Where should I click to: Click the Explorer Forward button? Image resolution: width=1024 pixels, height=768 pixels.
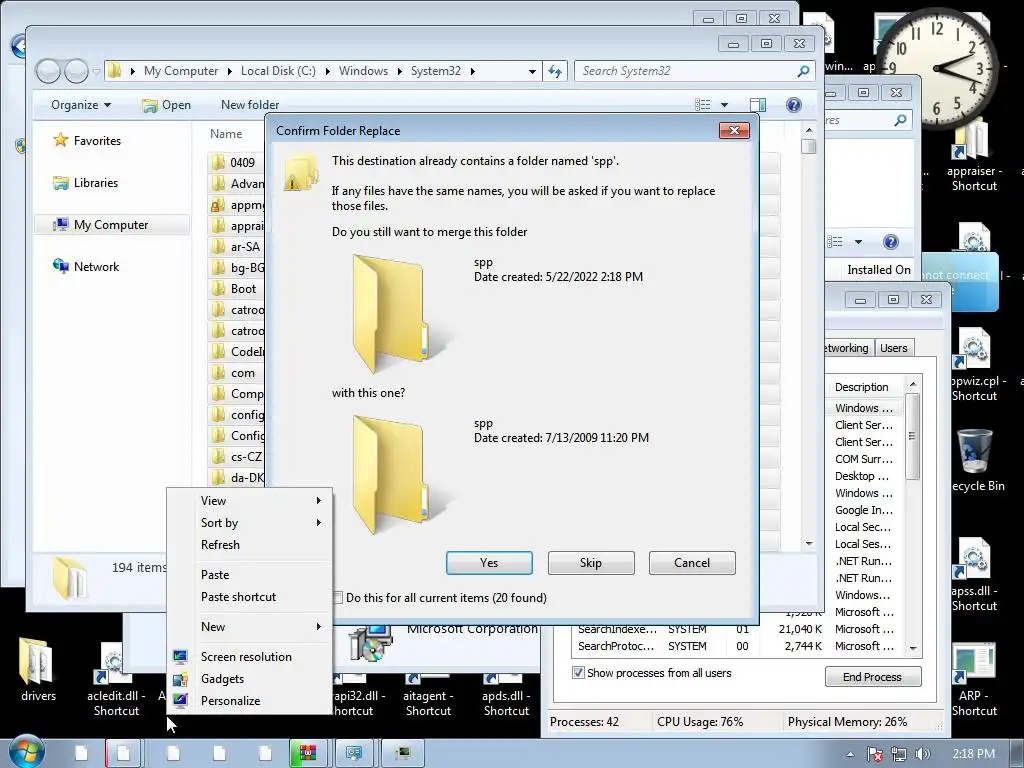(76, 71)
